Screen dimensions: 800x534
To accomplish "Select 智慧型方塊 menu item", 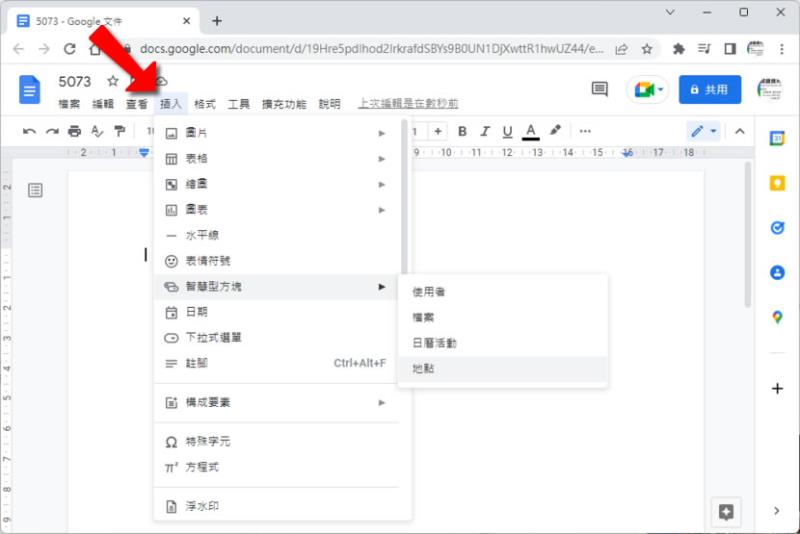I will point(276,287).
